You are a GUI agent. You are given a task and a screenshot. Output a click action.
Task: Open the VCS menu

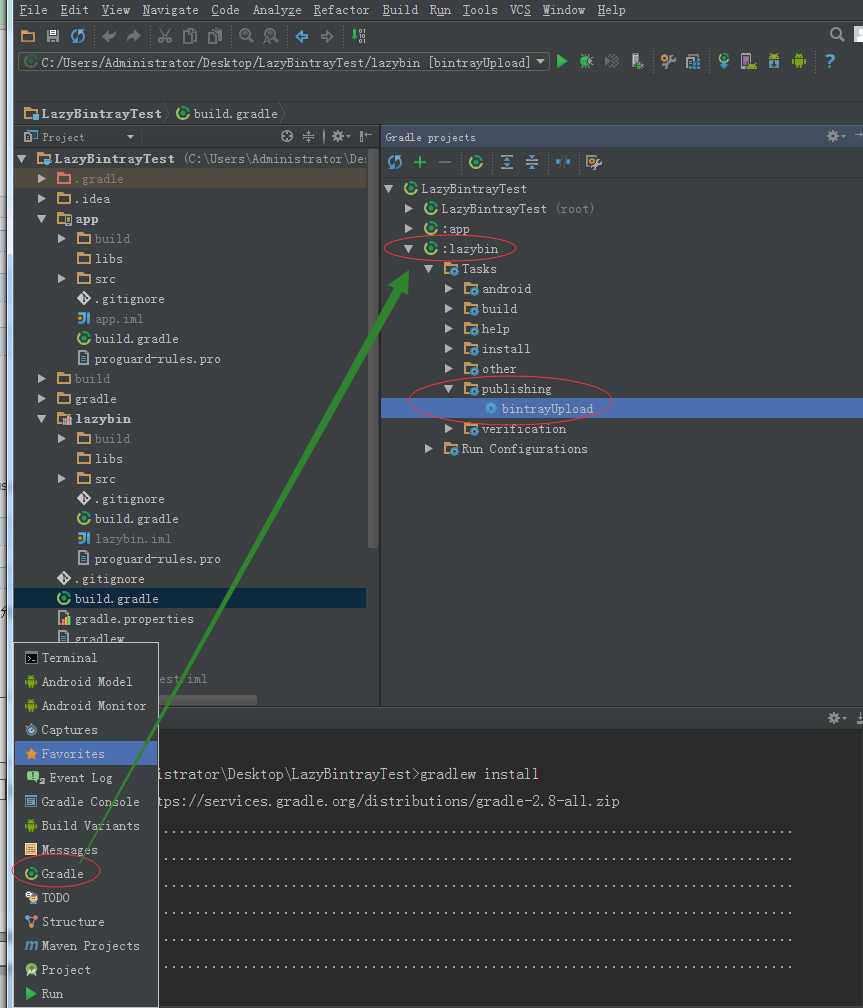tap(520, 10)
